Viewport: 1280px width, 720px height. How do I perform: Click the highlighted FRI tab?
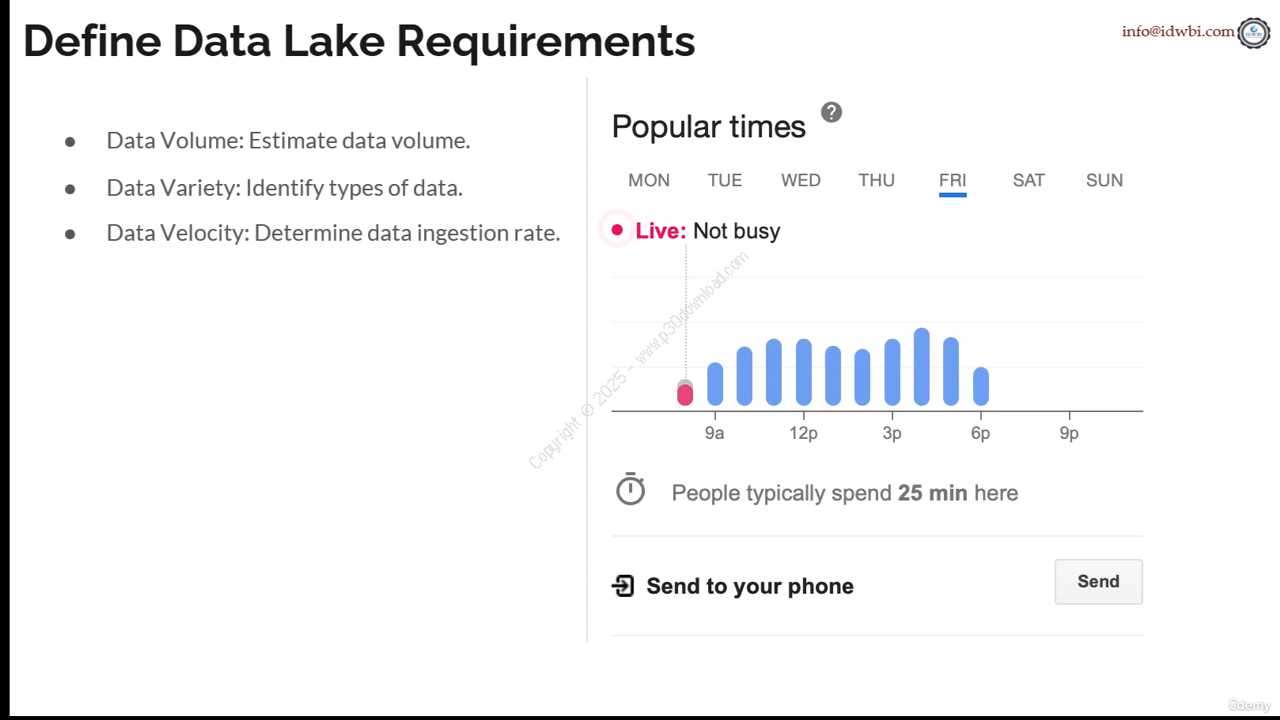952,180
